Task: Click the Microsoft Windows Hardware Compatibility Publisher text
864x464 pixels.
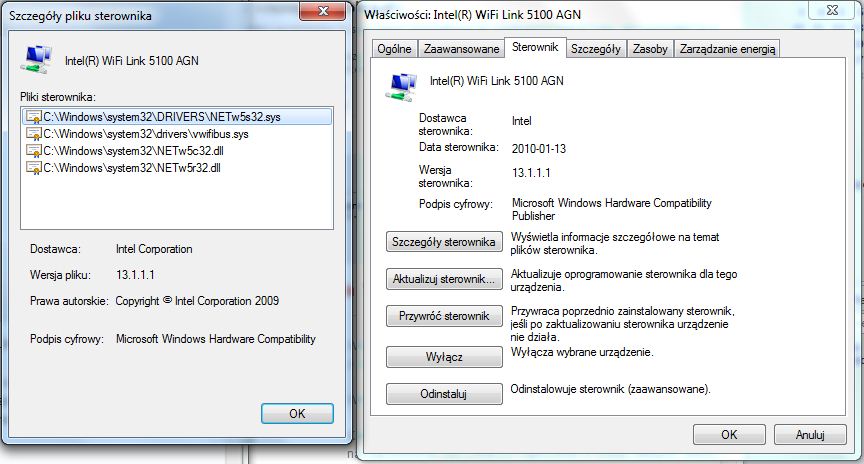Action: 612,209
